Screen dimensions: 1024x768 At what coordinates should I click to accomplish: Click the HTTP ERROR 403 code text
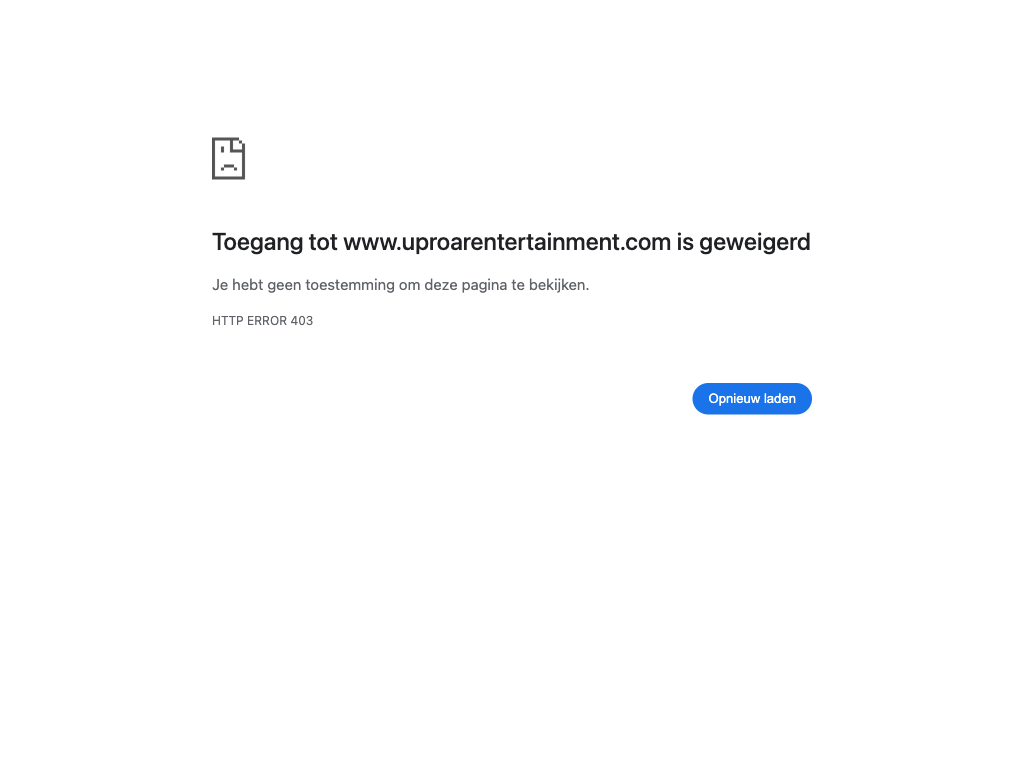(263, 321)
